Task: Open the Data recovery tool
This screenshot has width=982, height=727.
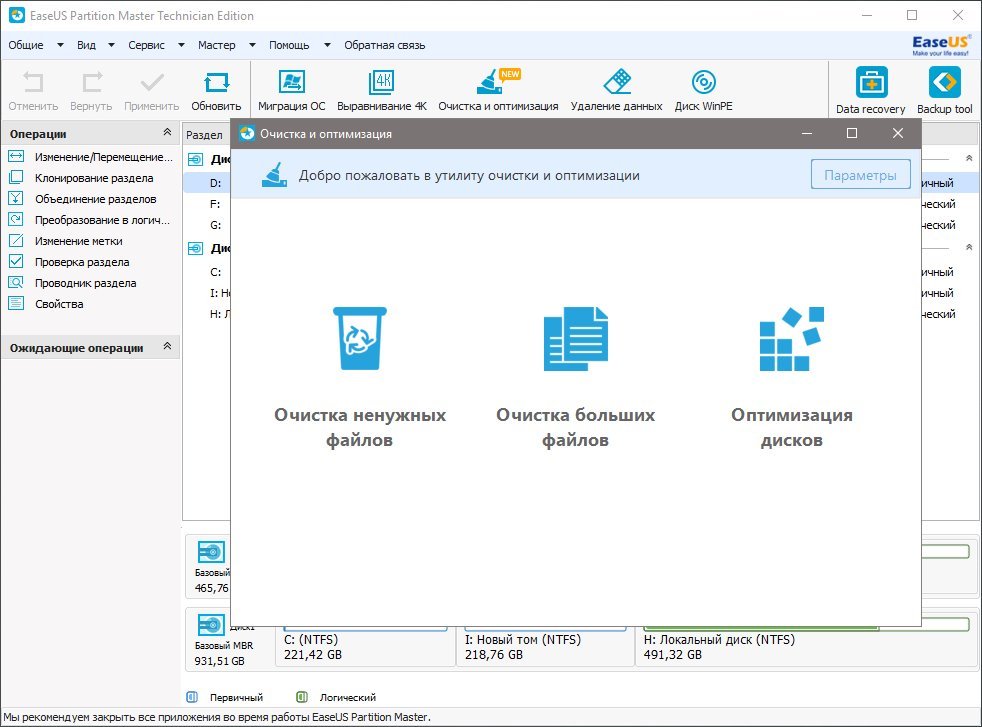Action: pos(870,91)
